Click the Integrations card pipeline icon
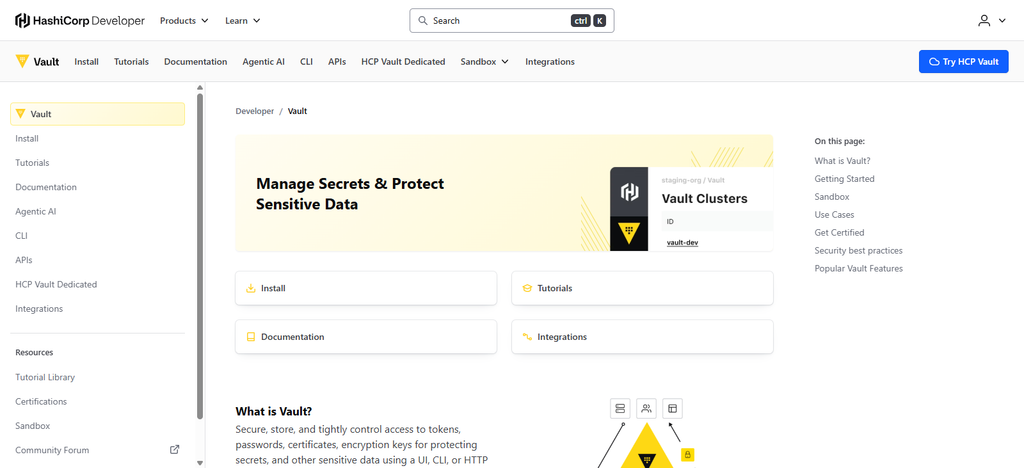 pos(527,337)
